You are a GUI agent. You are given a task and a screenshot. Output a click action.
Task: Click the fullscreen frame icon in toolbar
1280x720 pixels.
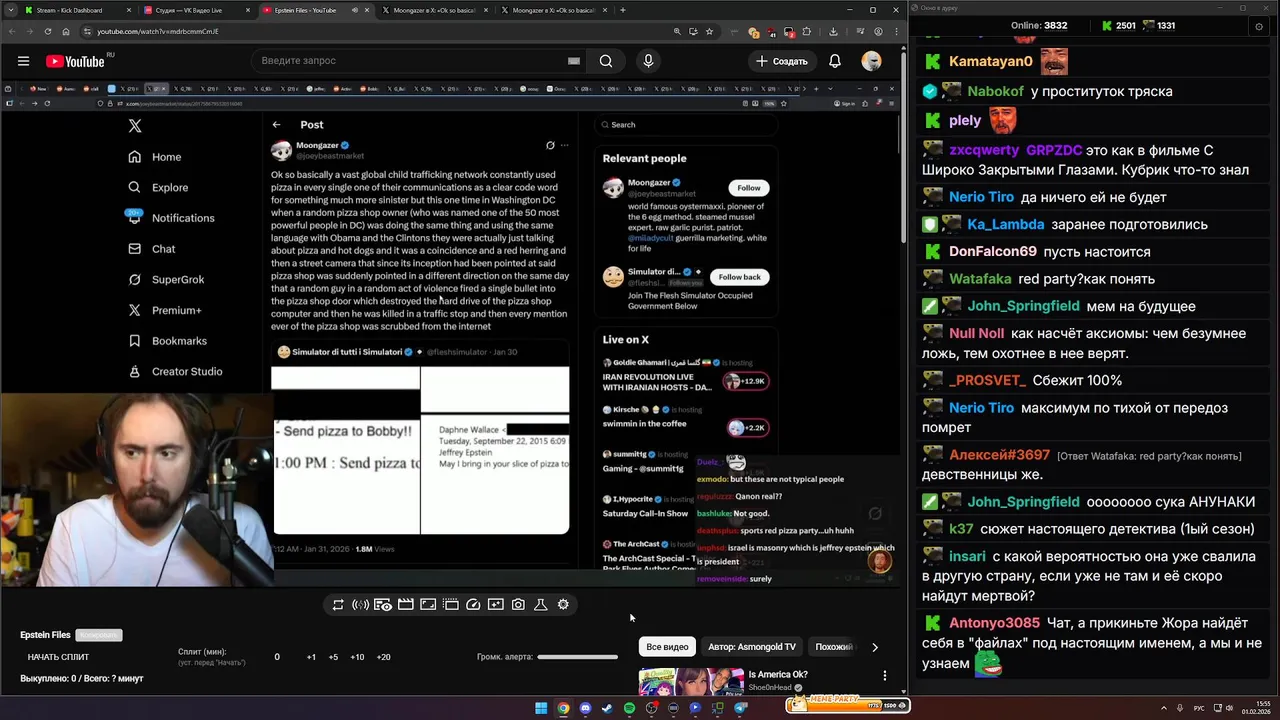pos(428,604)
